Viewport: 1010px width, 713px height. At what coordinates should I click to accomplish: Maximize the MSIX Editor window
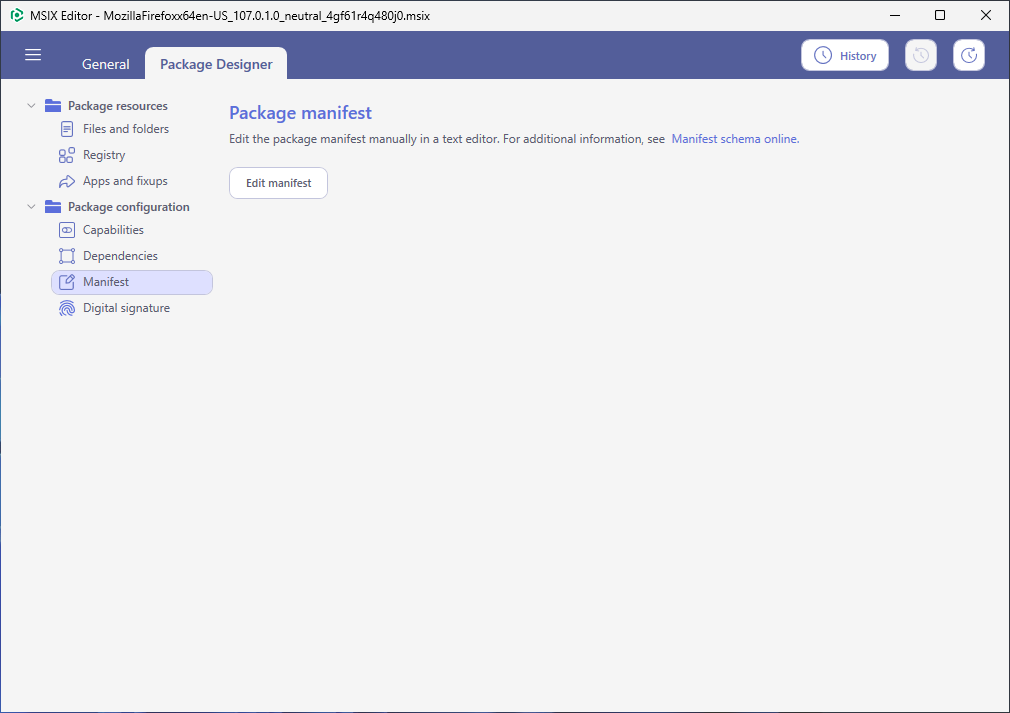click(x=940, y=15)
